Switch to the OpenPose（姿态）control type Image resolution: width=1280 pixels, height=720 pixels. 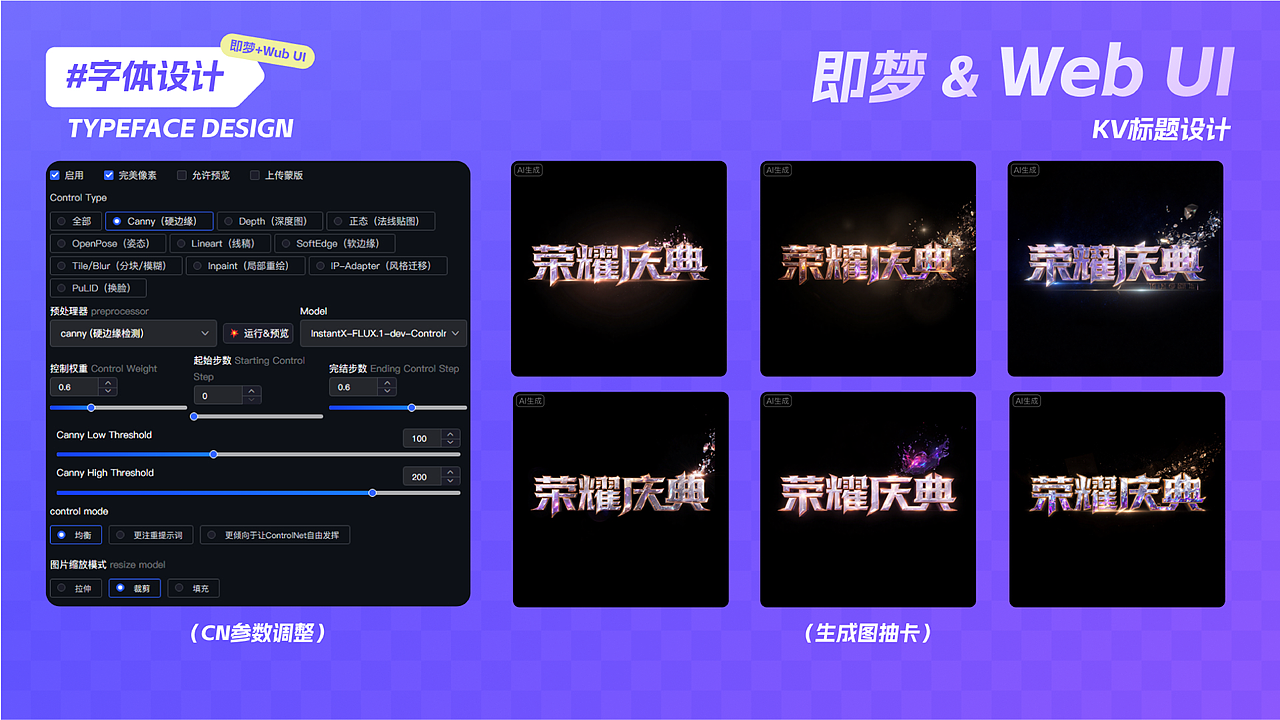[x=108, y=243]
